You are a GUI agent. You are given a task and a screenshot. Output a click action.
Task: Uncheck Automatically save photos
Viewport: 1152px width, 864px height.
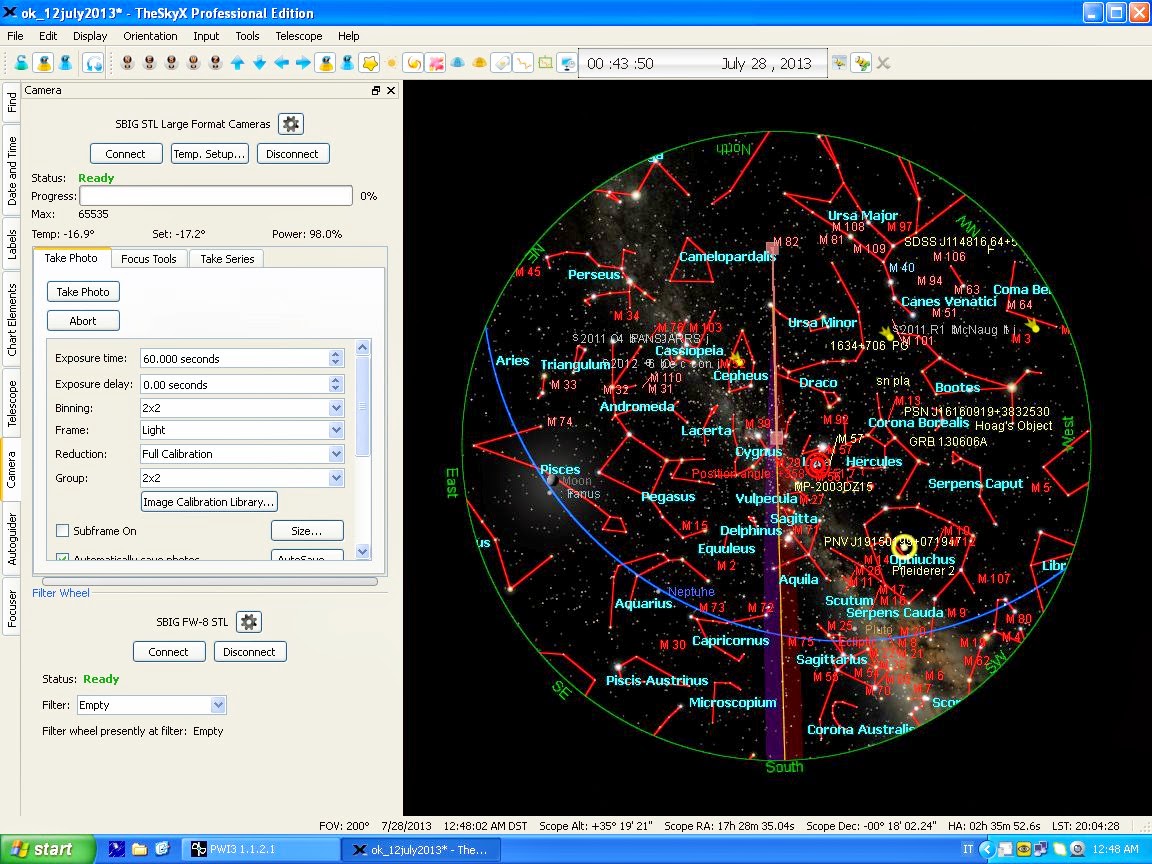[x=62, y=556]
